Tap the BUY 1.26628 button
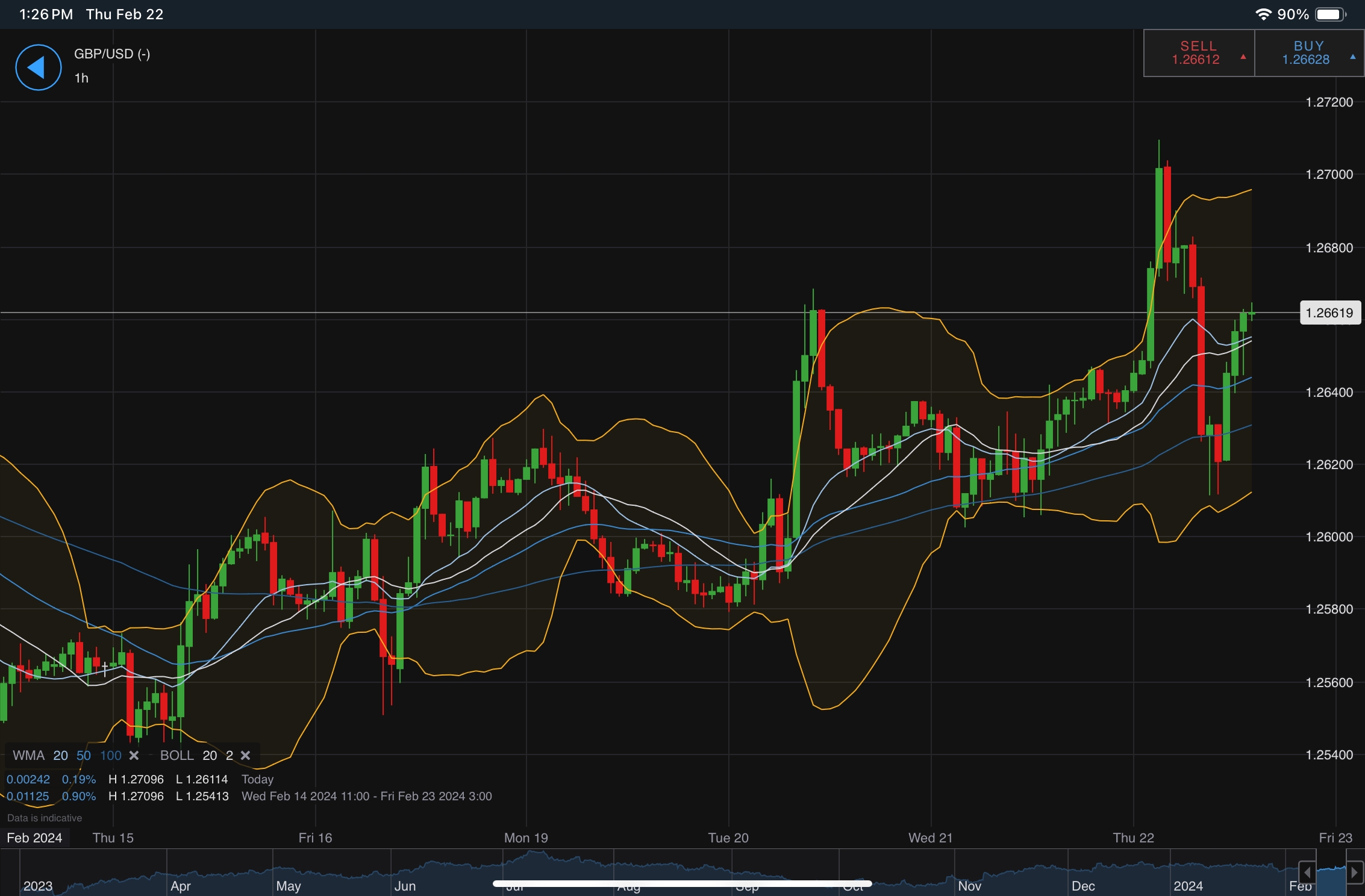Viewport: 1365px width, 896px height. tap(1308, 52)
